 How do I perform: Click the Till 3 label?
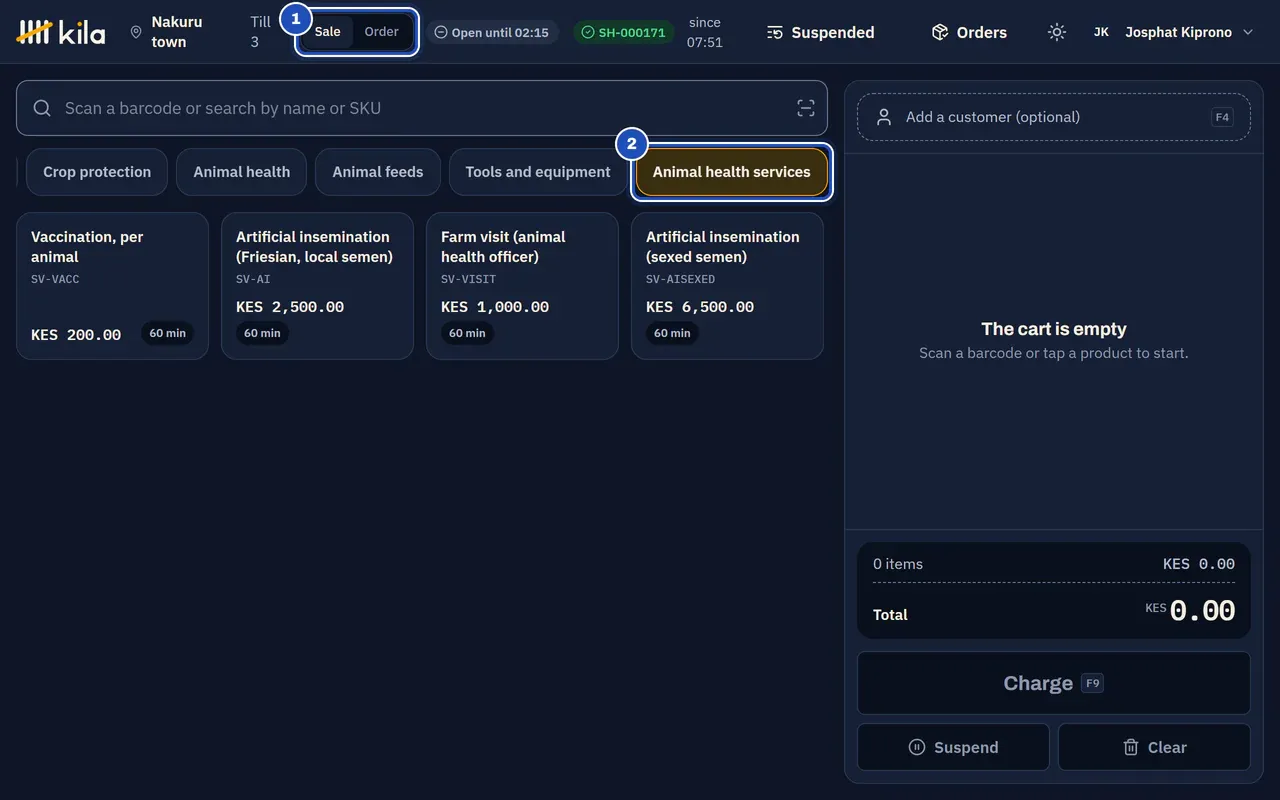[260, 32]
